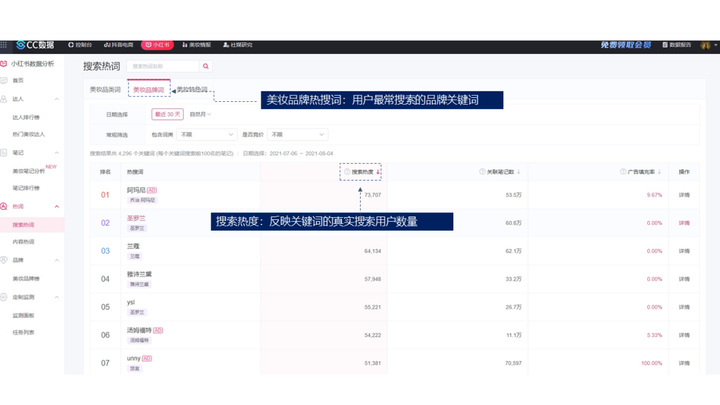Open the 美妆情报 nav item
The image size is (720, 405).
click(x=197, y=45)
